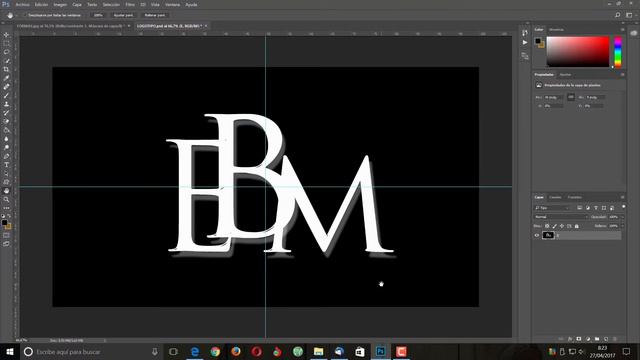Screen dimensions: 640x360
Task: Click the foreground color swatch in toolbox
Action: tap(4, 222)
